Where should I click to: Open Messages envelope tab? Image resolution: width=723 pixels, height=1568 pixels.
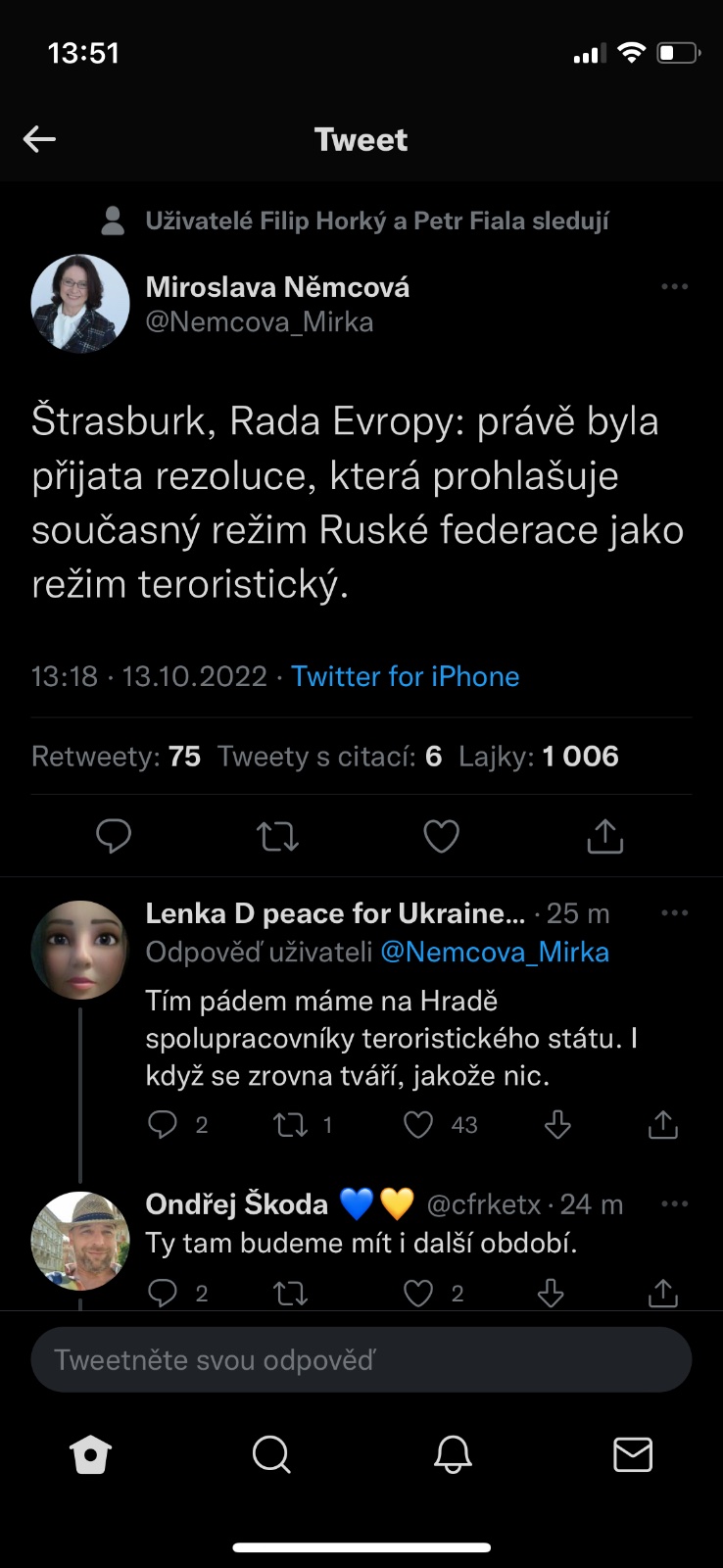[633, 1455]
